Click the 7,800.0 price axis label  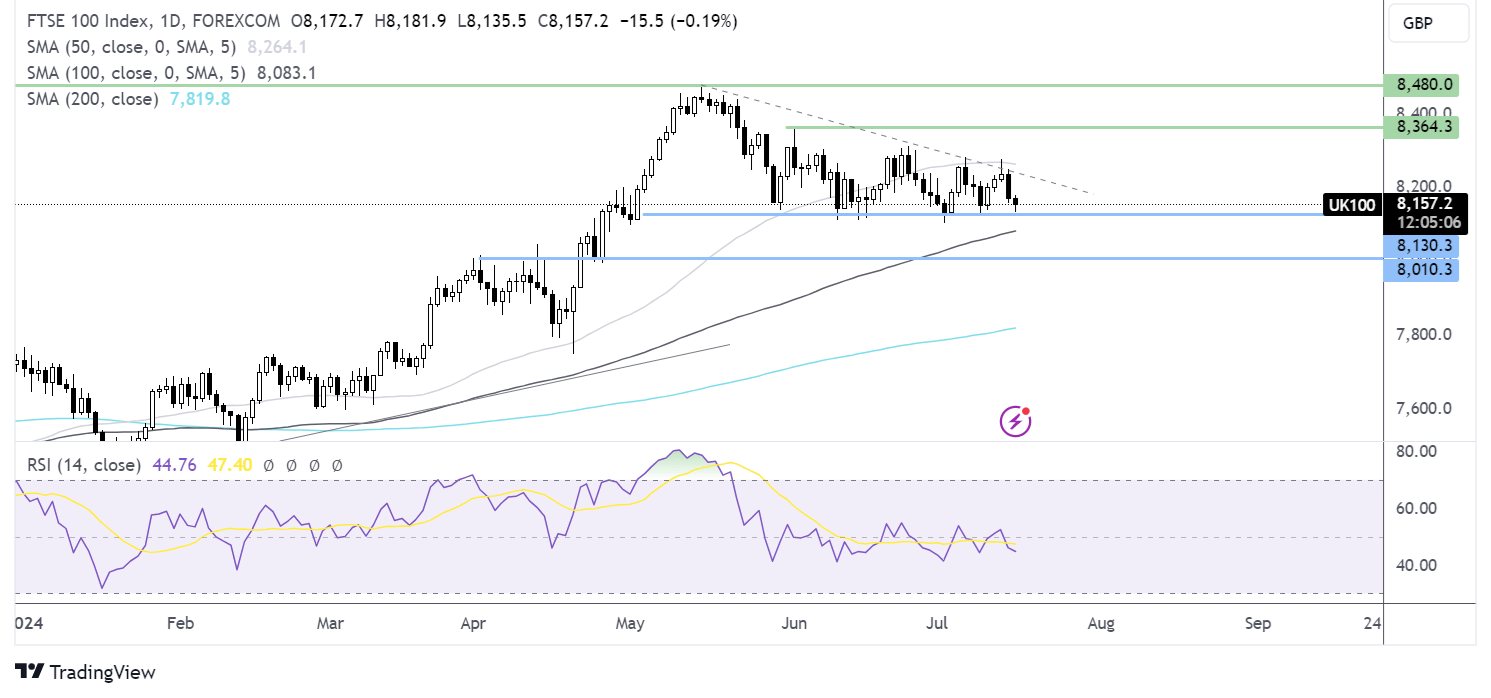pos(1424,334)
